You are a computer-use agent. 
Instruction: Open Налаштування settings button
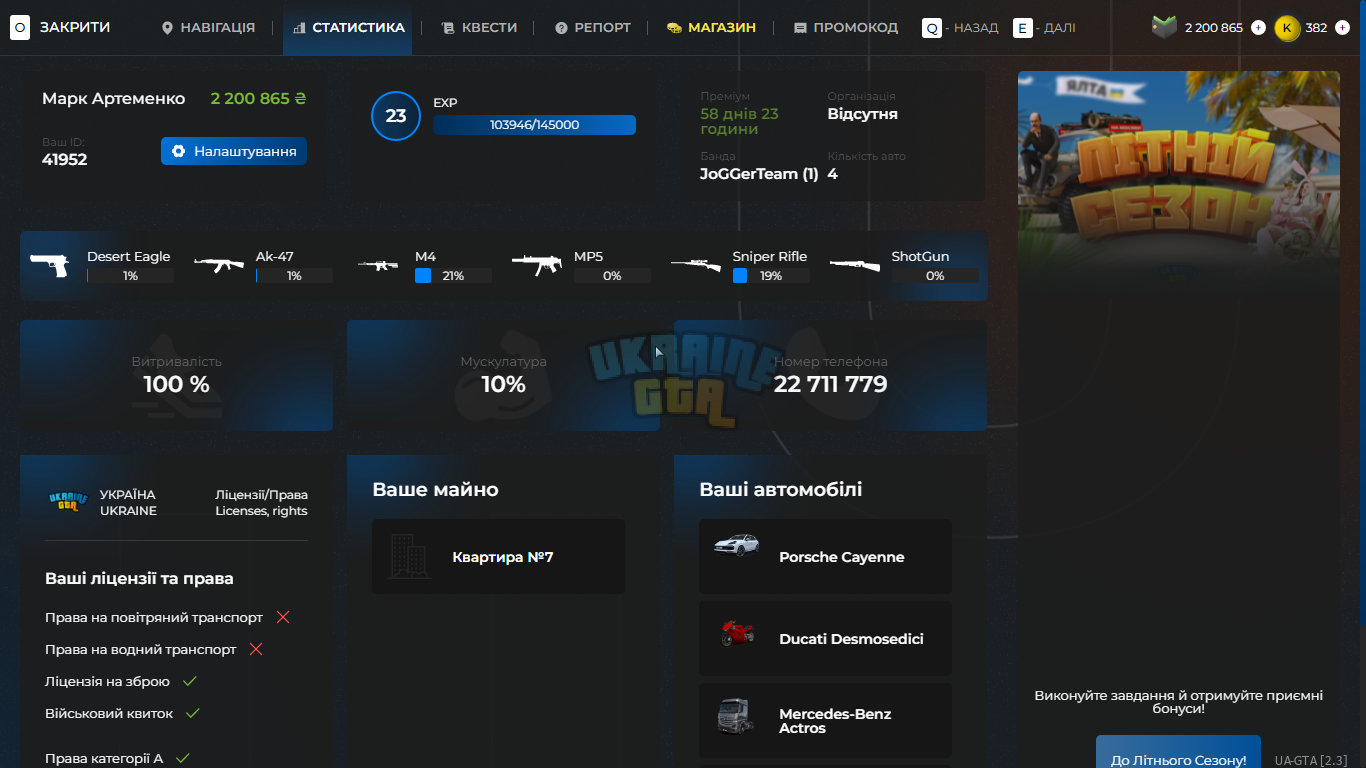pyautogui.click(x=234, y=151)
